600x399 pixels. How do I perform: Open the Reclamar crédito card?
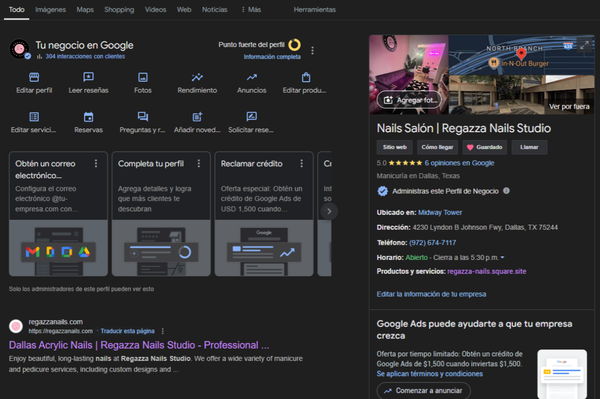pos(264,214)
